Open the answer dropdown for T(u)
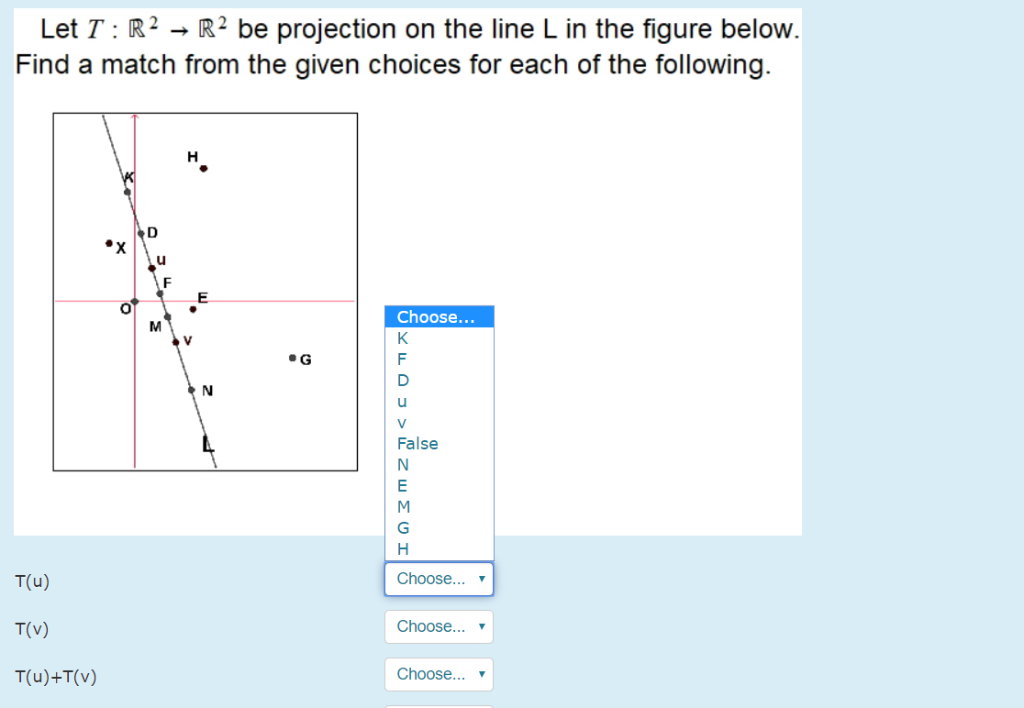 pyautogui.click(x=438, y=578)
